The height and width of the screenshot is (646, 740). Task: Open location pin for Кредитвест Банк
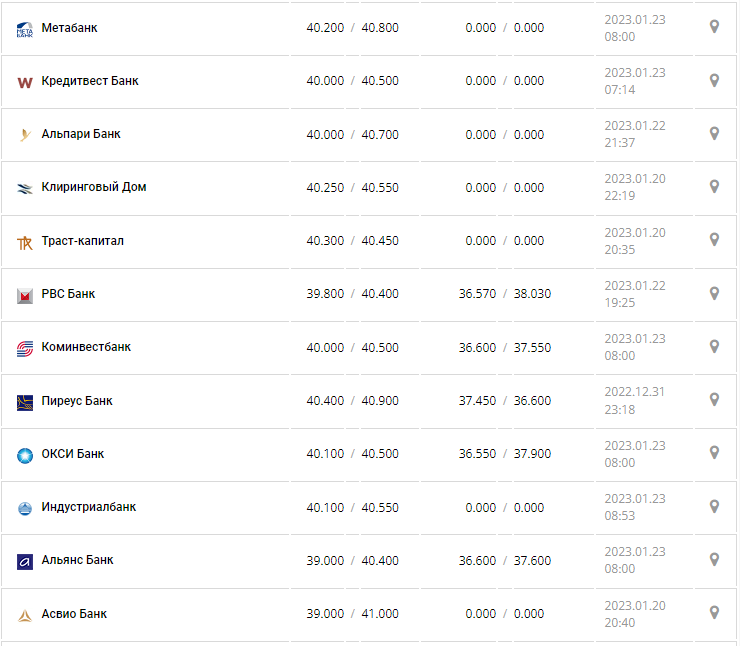click(x=714, y=81)
